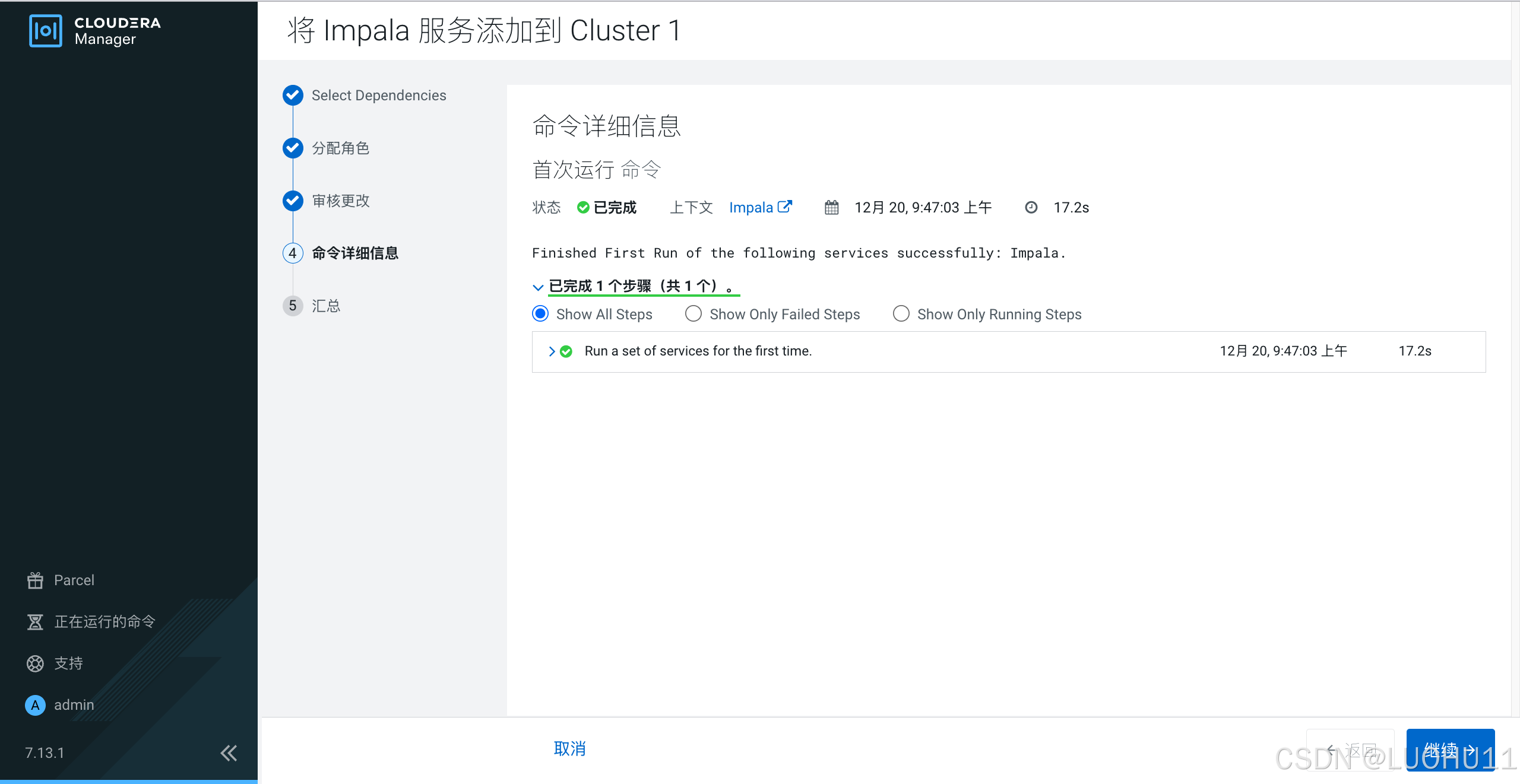Select Show All Steps radio button
Viewport: 1520px width, 784px height.
point(540,314)
